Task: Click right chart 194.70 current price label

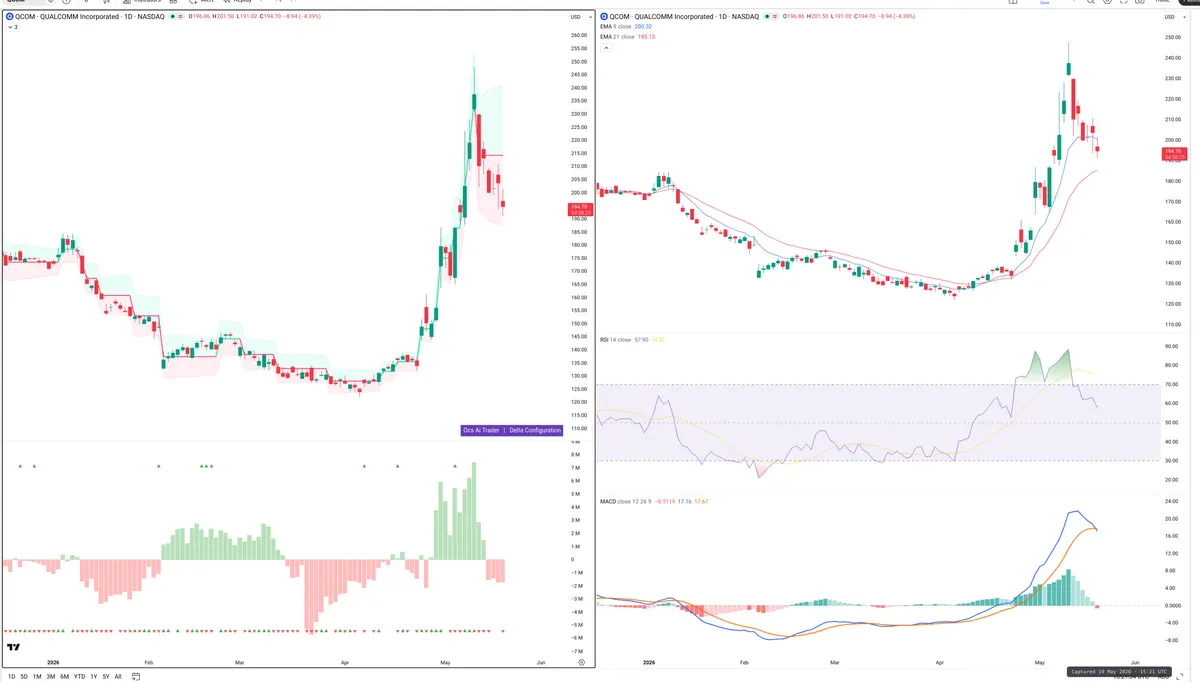Action: (x=1173, y=153)
